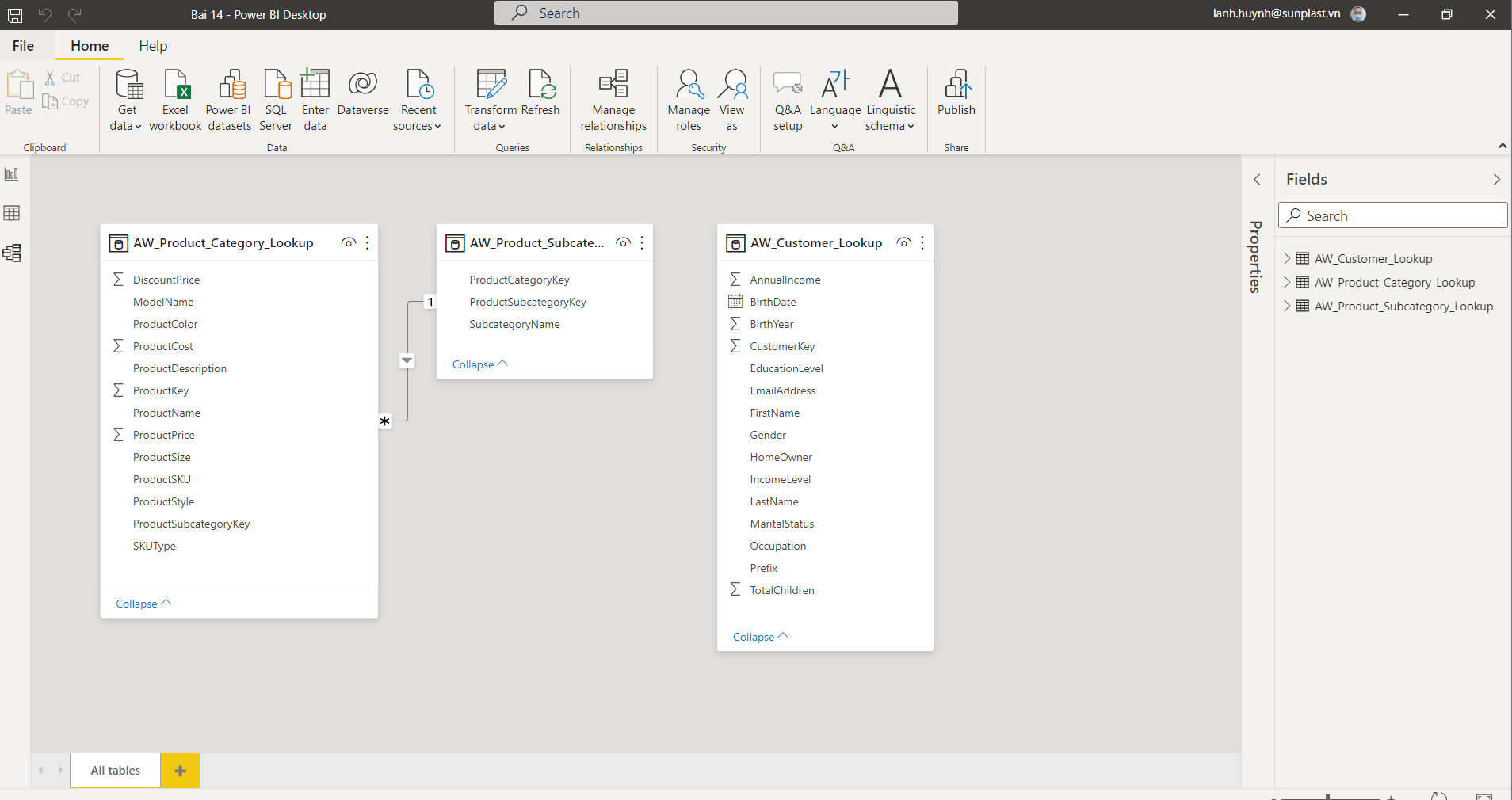1512x800 pixels.
Task: Click the Save icon in title bar
Action: coord(15,14)
